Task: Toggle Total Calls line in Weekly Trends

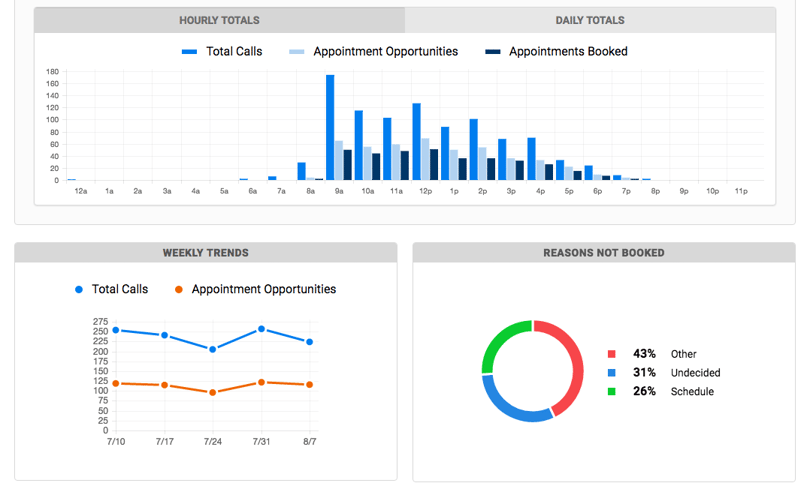Action: tap(111, 289)
